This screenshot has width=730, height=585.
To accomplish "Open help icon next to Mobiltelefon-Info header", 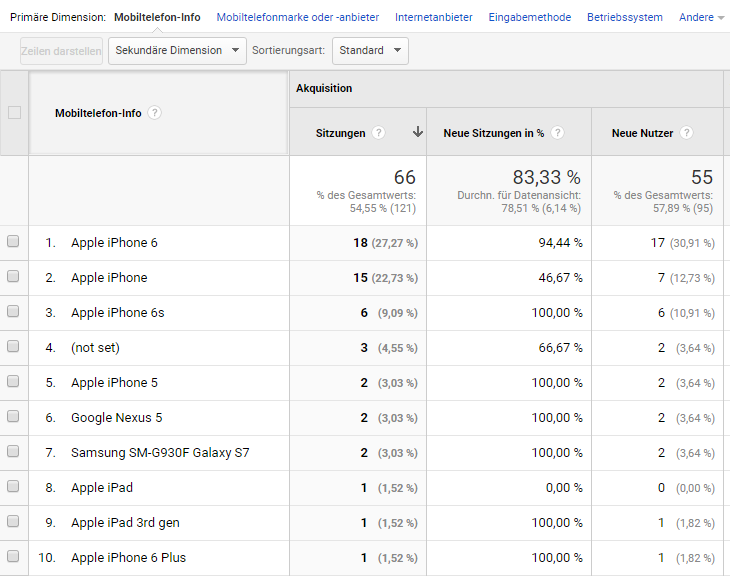I will pyautogui.click(x=155, y=113).
